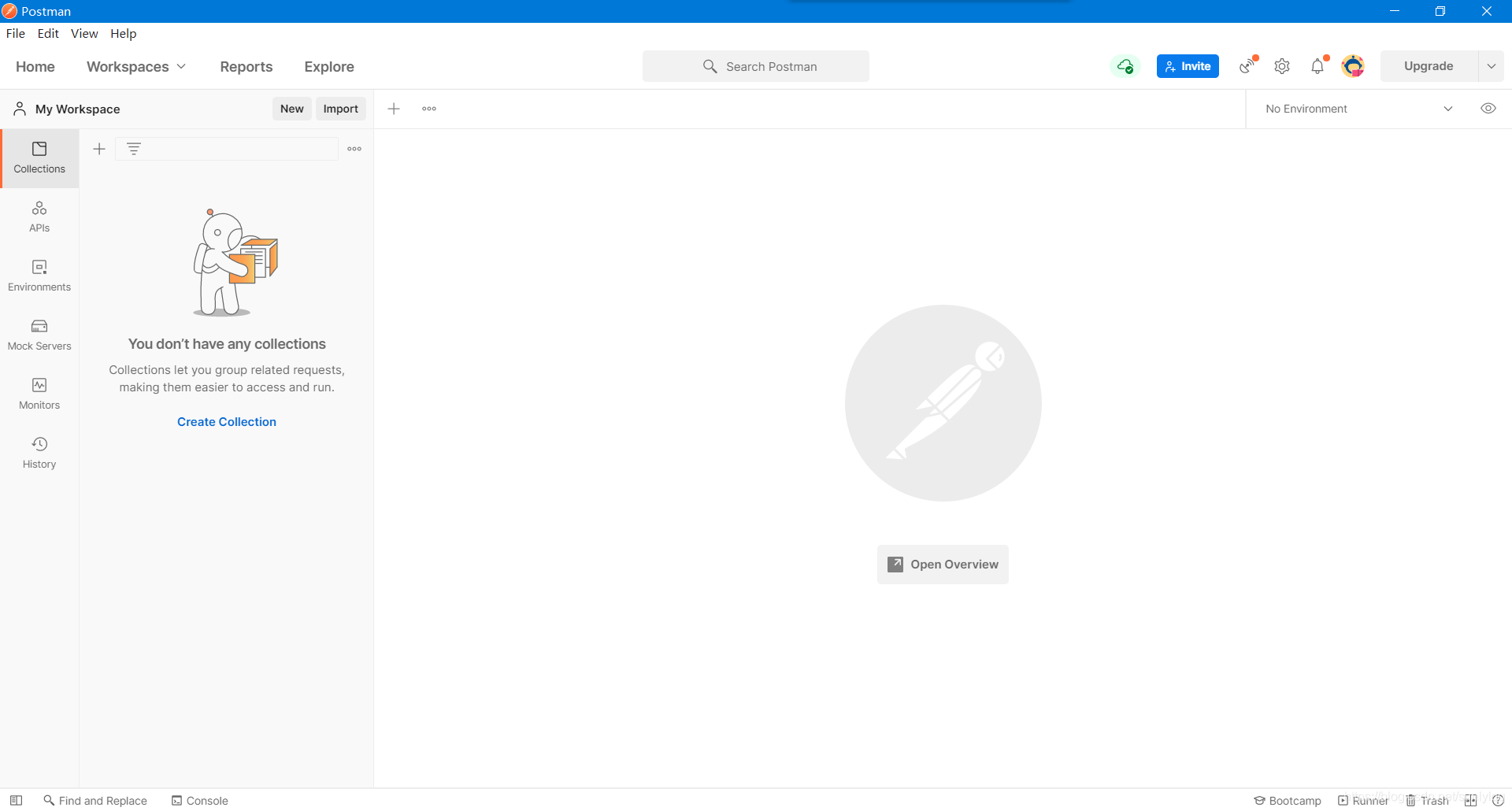The width and height of the screenshot is (1512, 811).
Task: Open help question mark icon
Action: [1498, 800]
